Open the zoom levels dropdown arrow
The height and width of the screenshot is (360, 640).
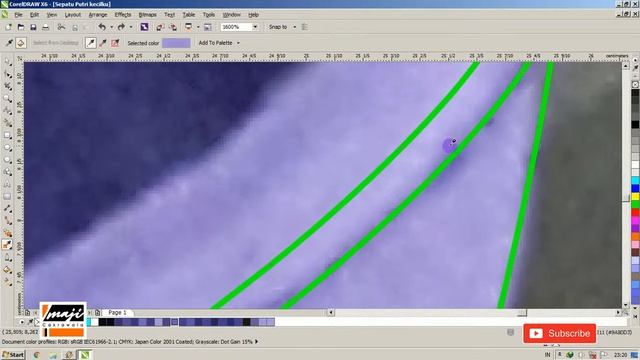click(255, 27)
